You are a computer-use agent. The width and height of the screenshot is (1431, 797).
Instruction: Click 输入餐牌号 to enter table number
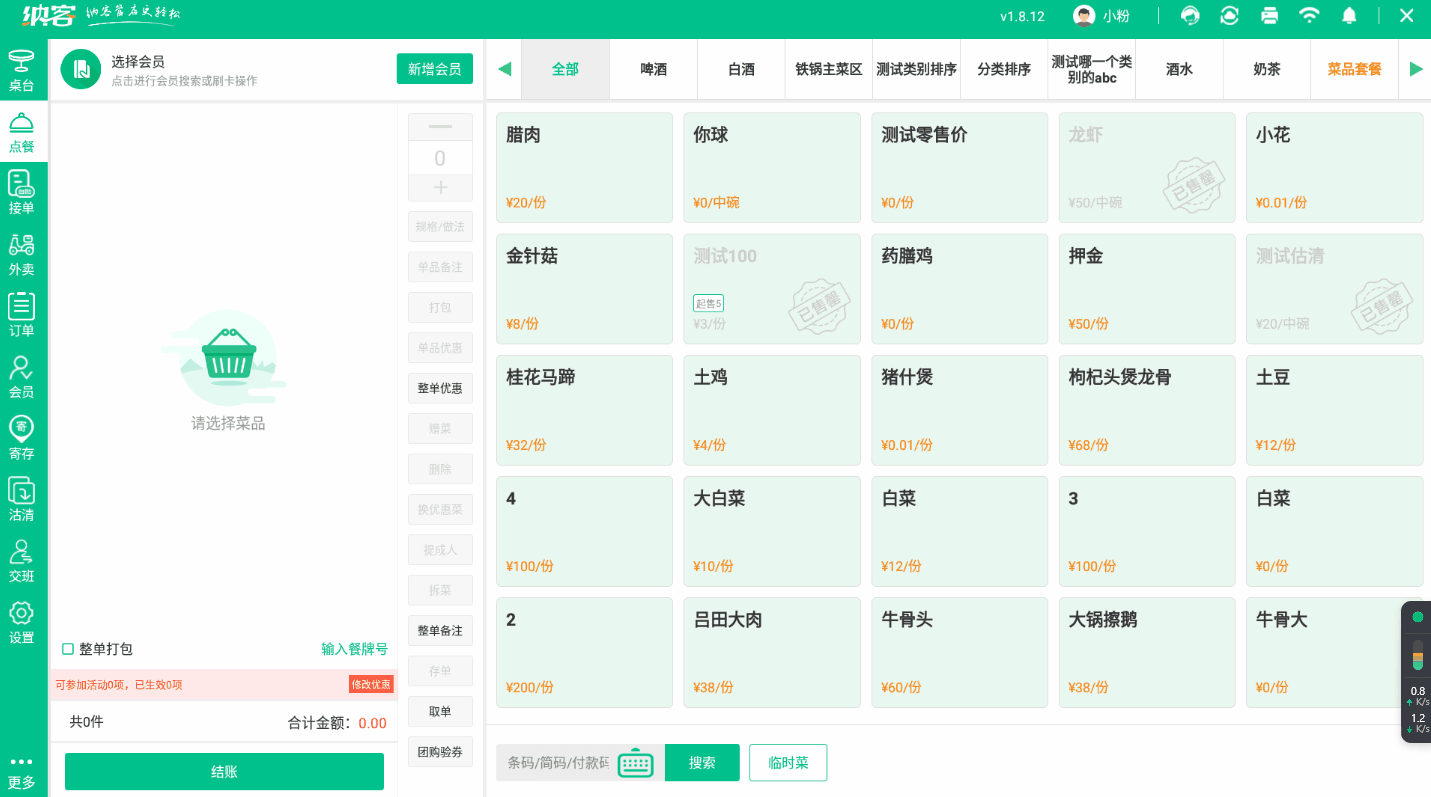click(355, 649)
